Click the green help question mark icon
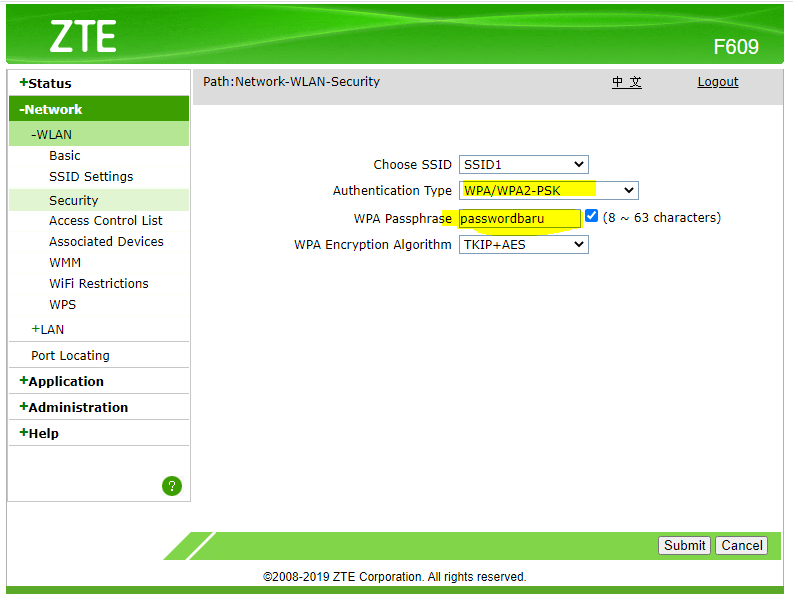 172,486
